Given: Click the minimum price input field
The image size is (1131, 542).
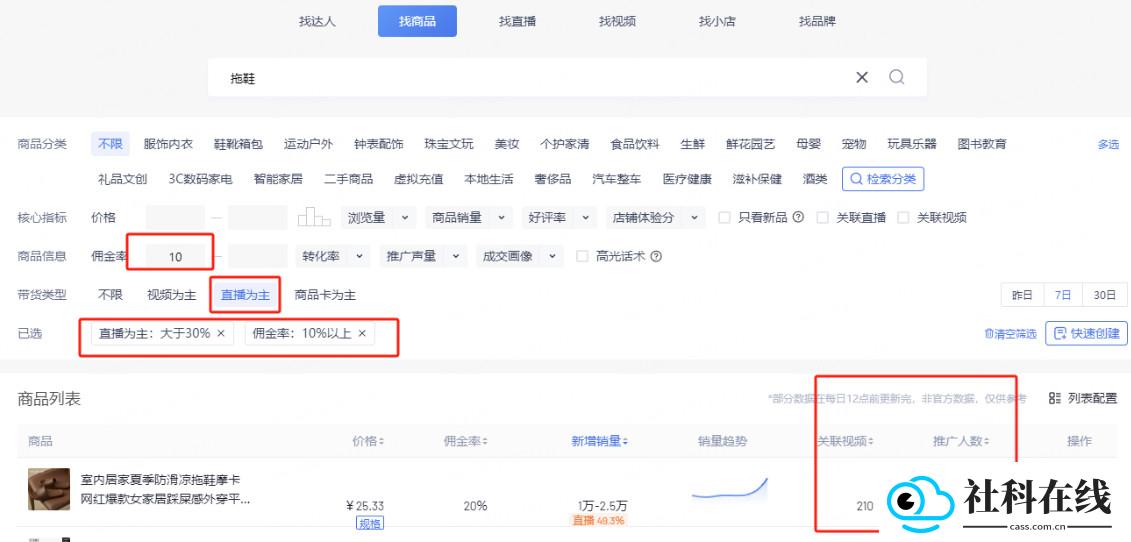Looking at the screenshot, I should pos(175,217).
